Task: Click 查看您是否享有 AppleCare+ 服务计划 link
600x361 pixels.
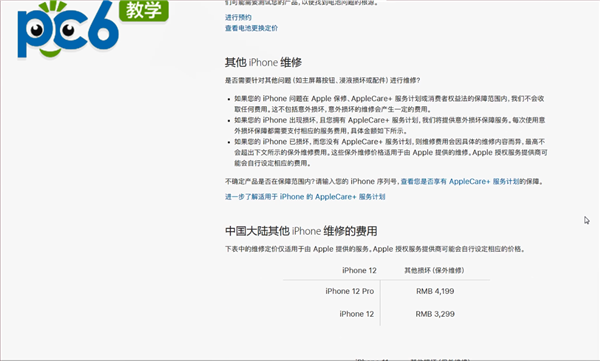Action: coord(460,181)
